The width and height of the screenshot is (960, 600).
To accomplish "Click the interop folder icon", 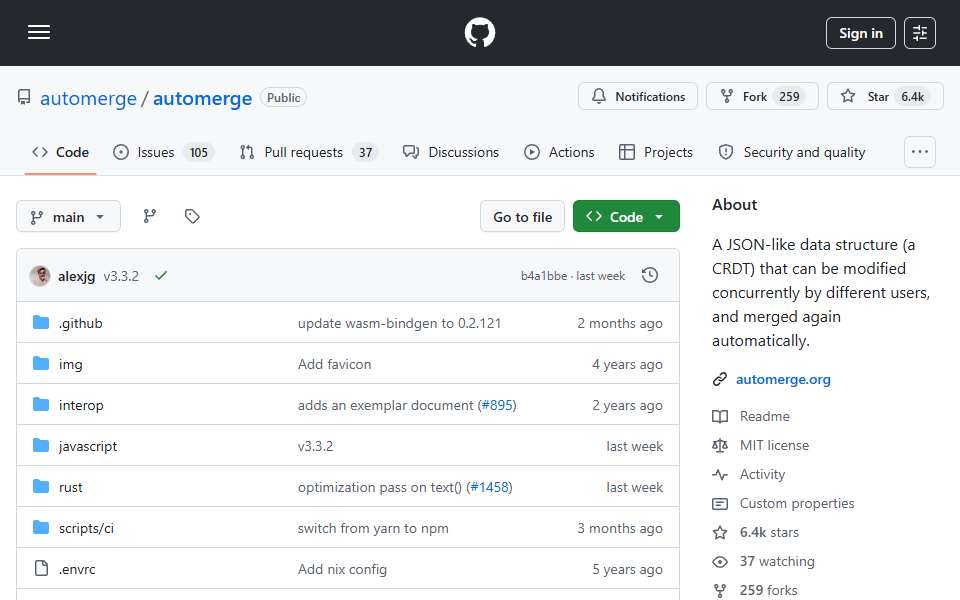I will [41, 404].
